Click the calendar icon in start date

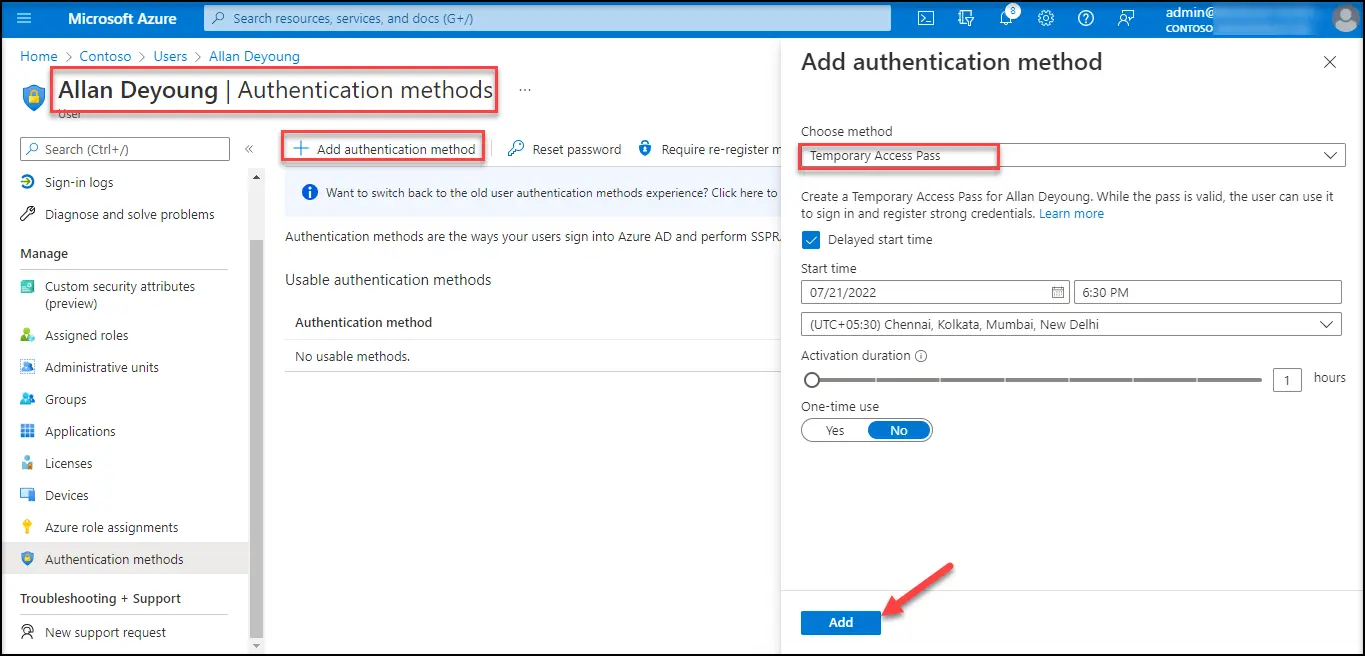(1058, 292)
